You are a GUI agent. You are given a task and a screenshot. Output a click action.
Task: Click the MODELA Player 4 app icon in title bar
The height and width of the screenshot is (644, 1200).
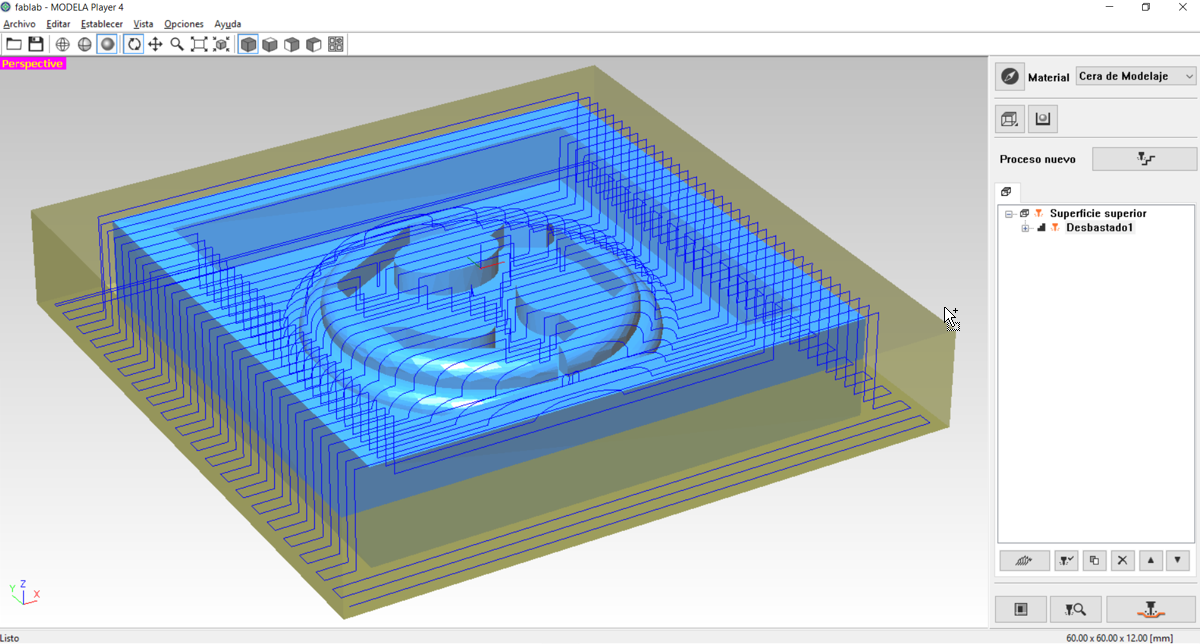point(7,7)
